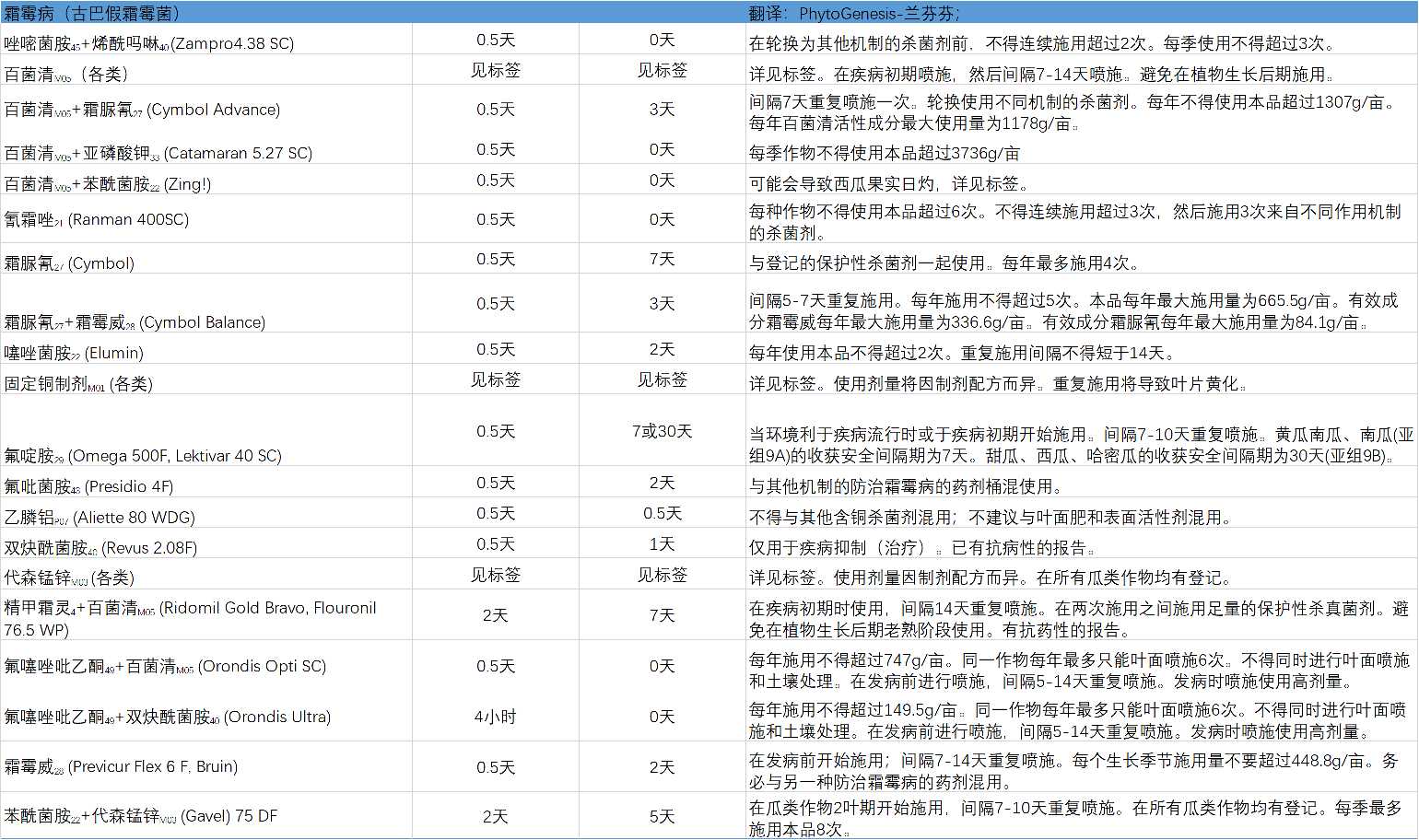
Task: Select the Ridomil Gold Bravo name cell
Action: [x=190, y=618]
